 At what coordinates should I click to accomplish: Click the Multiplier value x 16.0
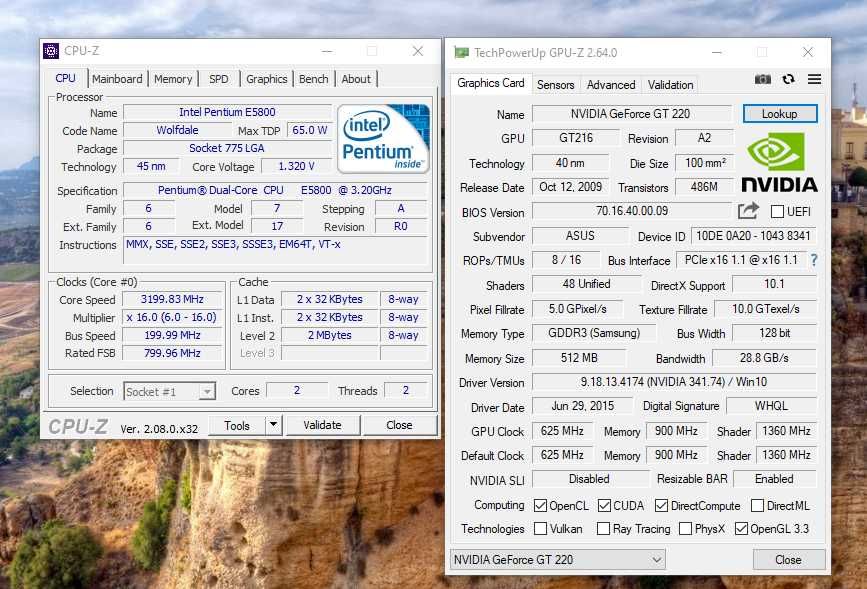tap(172, 317)
